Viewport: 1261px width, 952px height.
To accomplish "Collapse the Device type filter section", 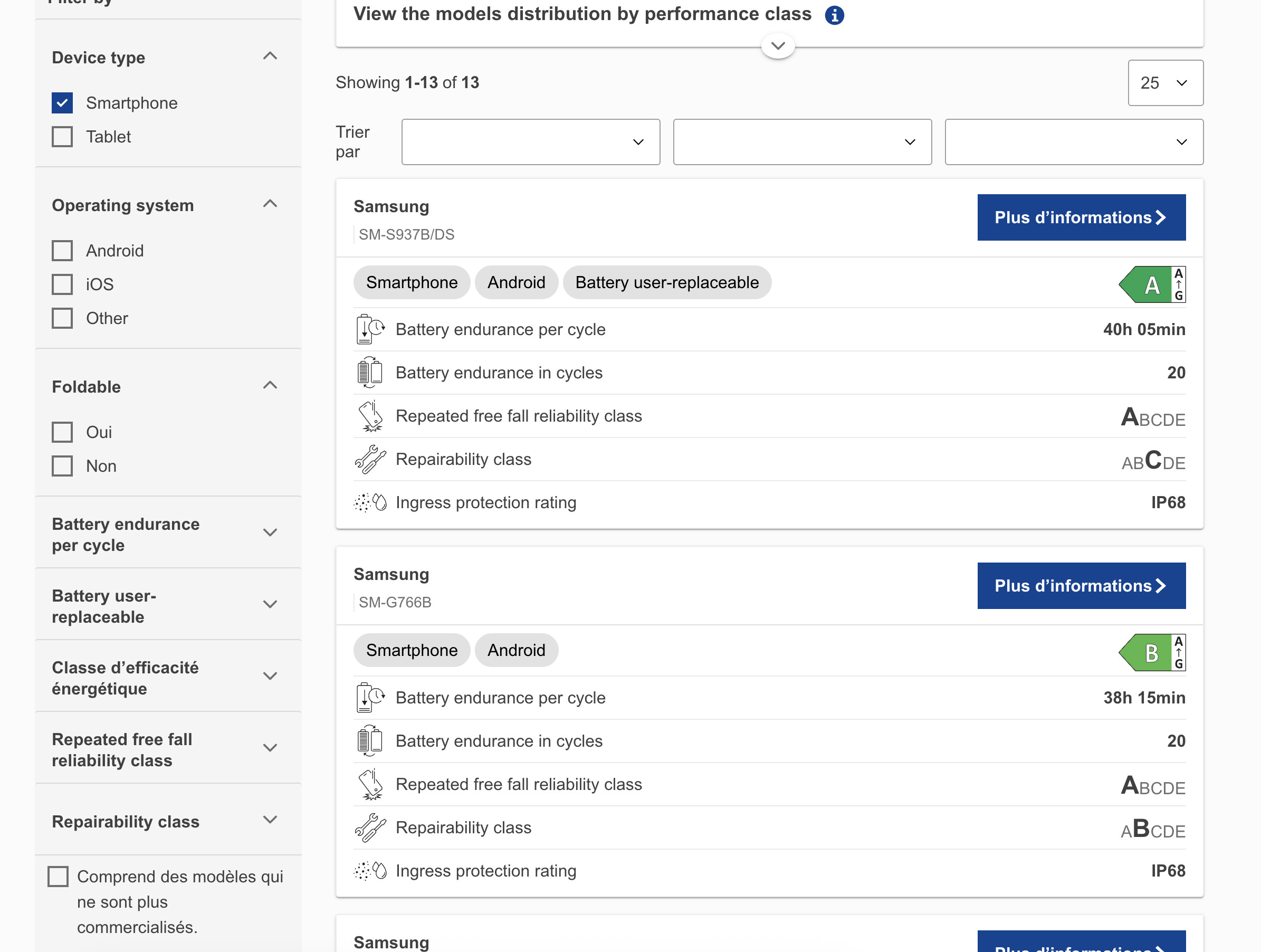I will point(270,56).
